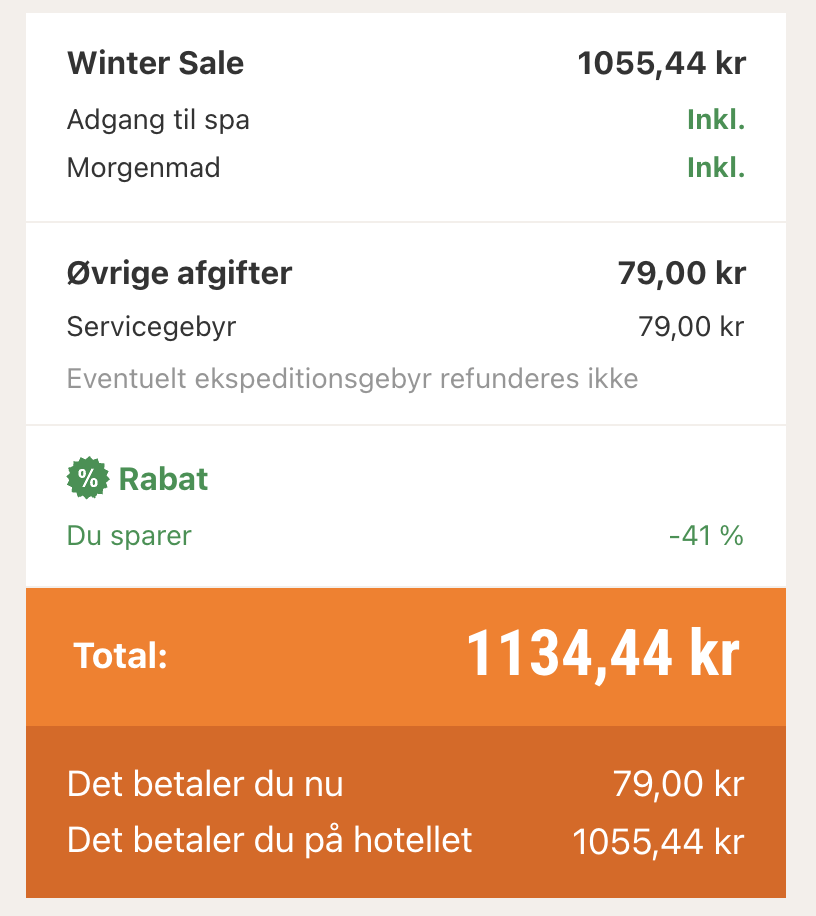Click the Det betaler du nu label
The height and width of the screenshot is (916, 816).
(x=205, y=784)
